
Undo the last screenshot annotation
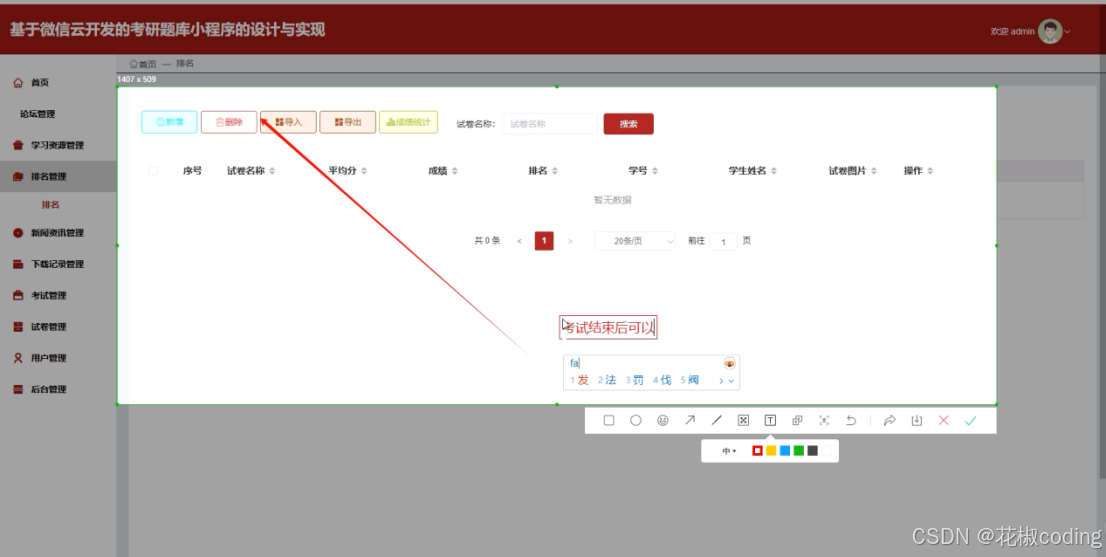point(851,420)
